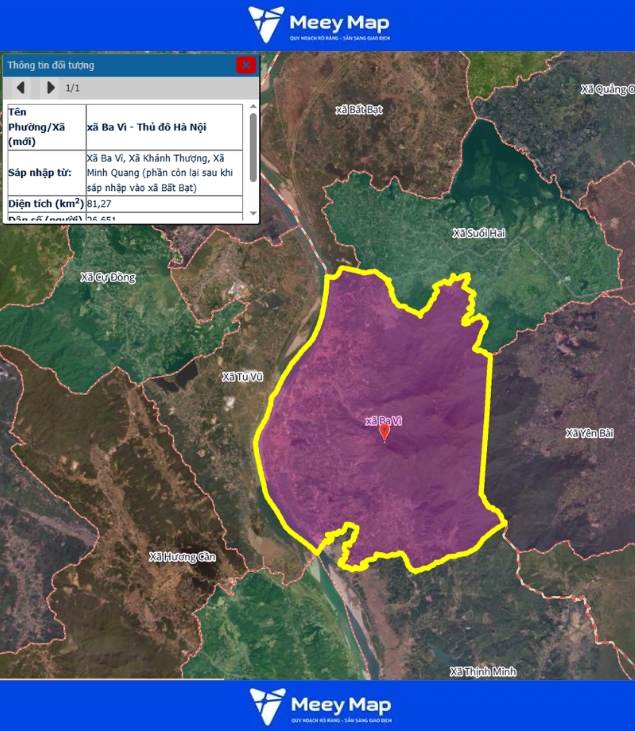Click the Diện tích value 81,27
The image size is (635, 731).
tap(100, 204)
